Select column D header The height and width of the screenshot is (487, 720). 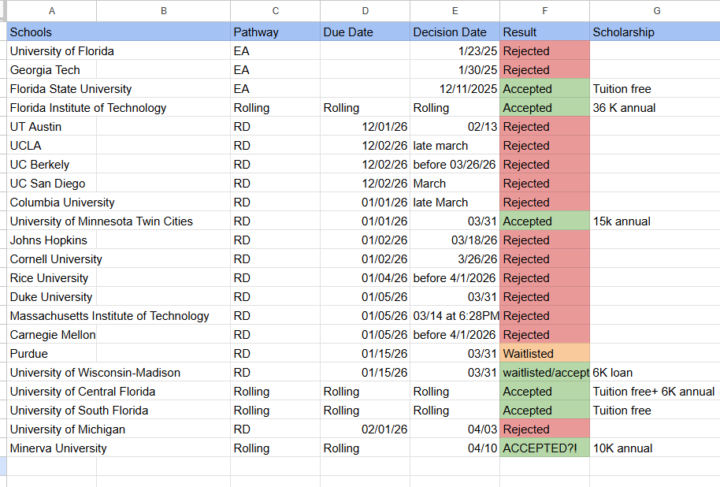pyautogui.click(x=365, y=11)
